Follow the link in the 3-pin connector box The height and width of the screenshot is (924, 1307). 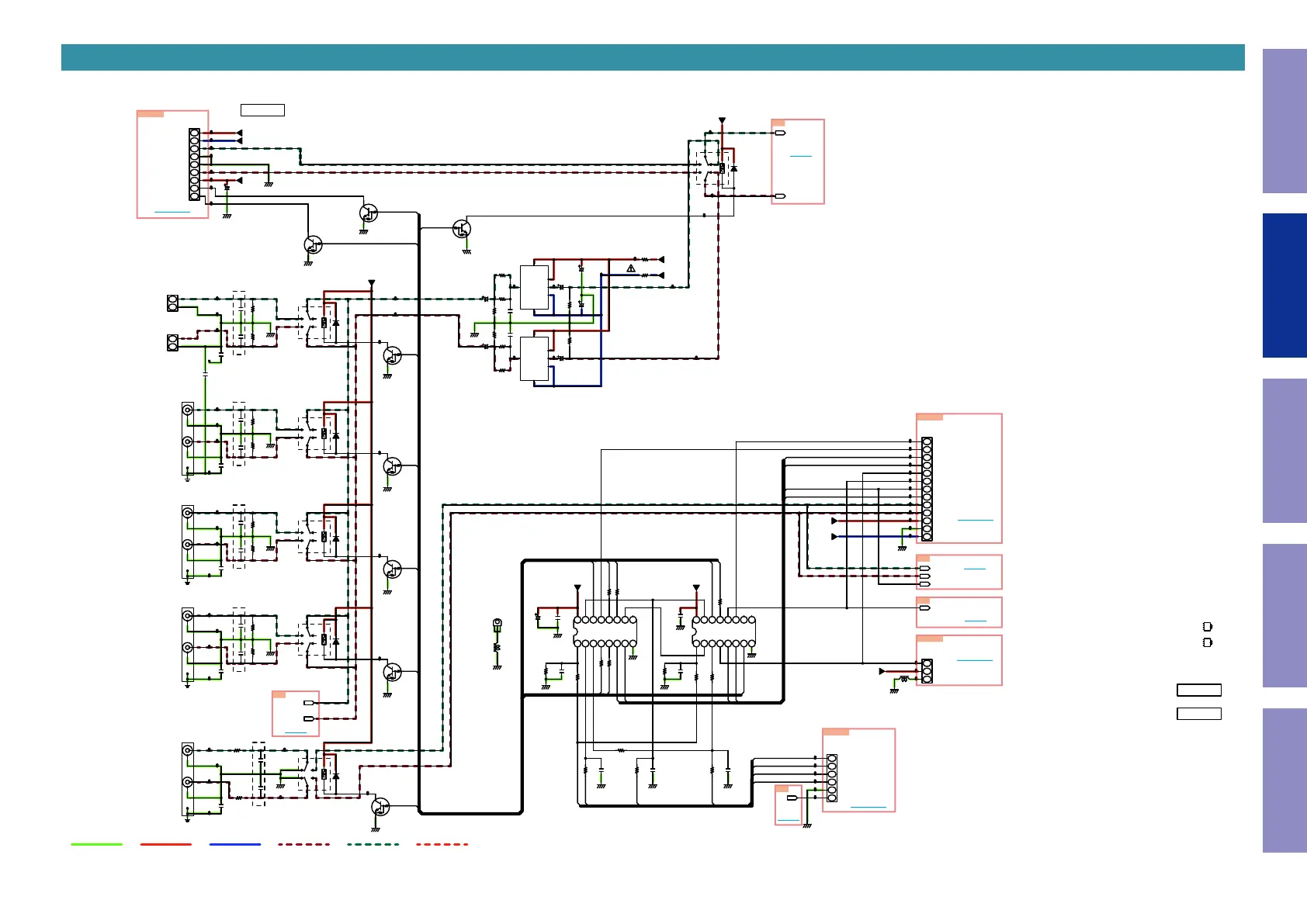(x=975, y=660)
